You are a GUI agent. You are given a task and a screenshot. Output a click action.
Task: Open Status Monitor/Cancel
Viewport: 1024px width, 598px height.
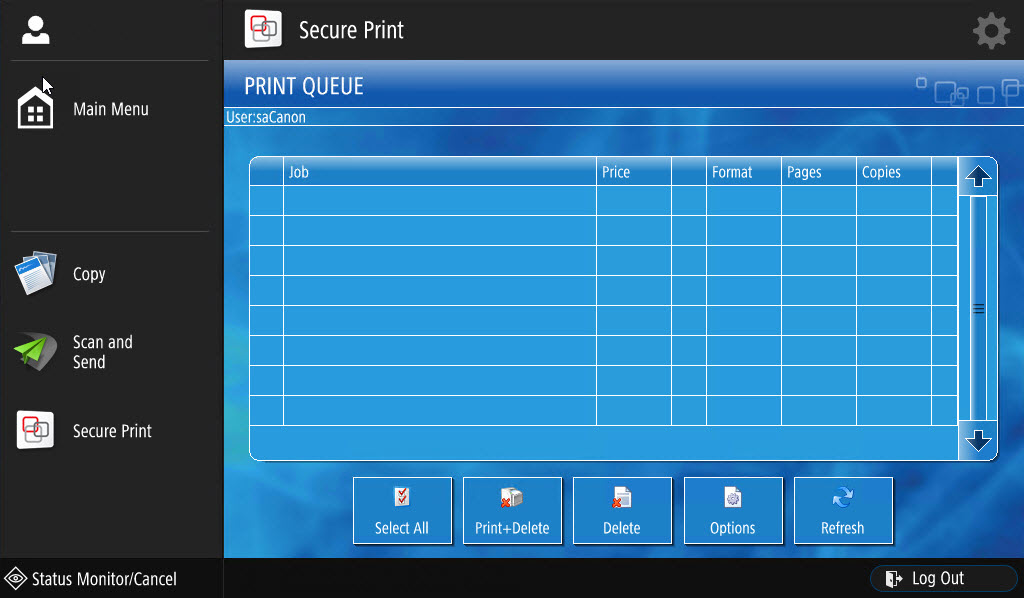click(90, 579)
